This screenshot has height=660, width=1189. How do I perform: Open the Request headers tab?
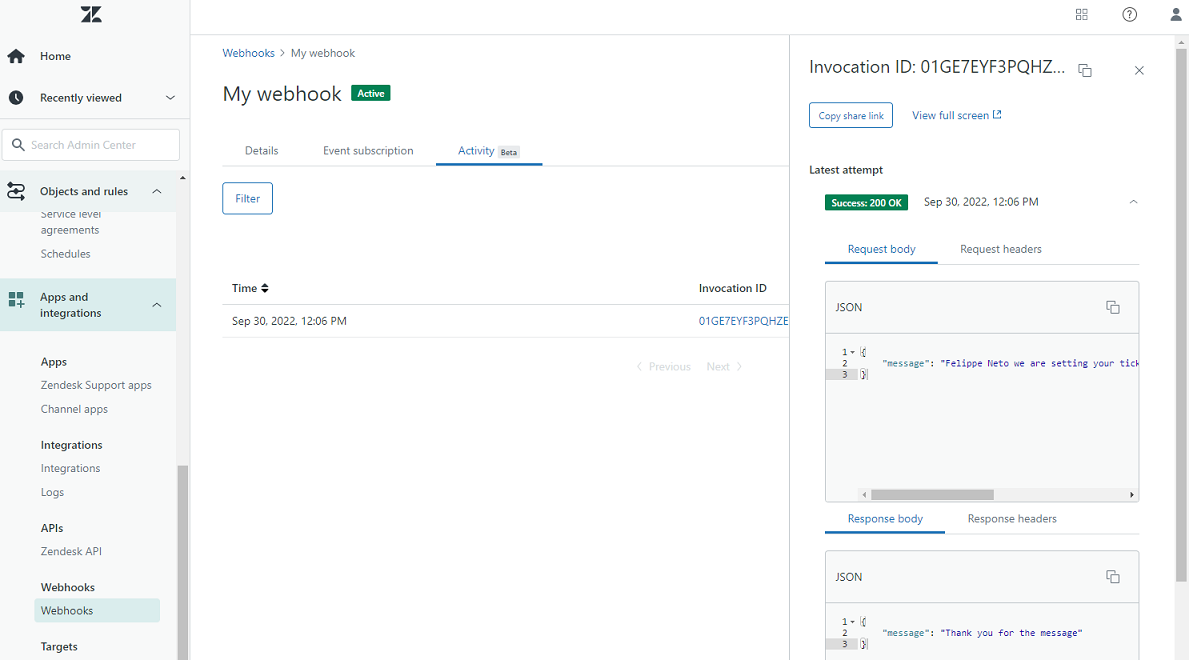click(1000, 249)
